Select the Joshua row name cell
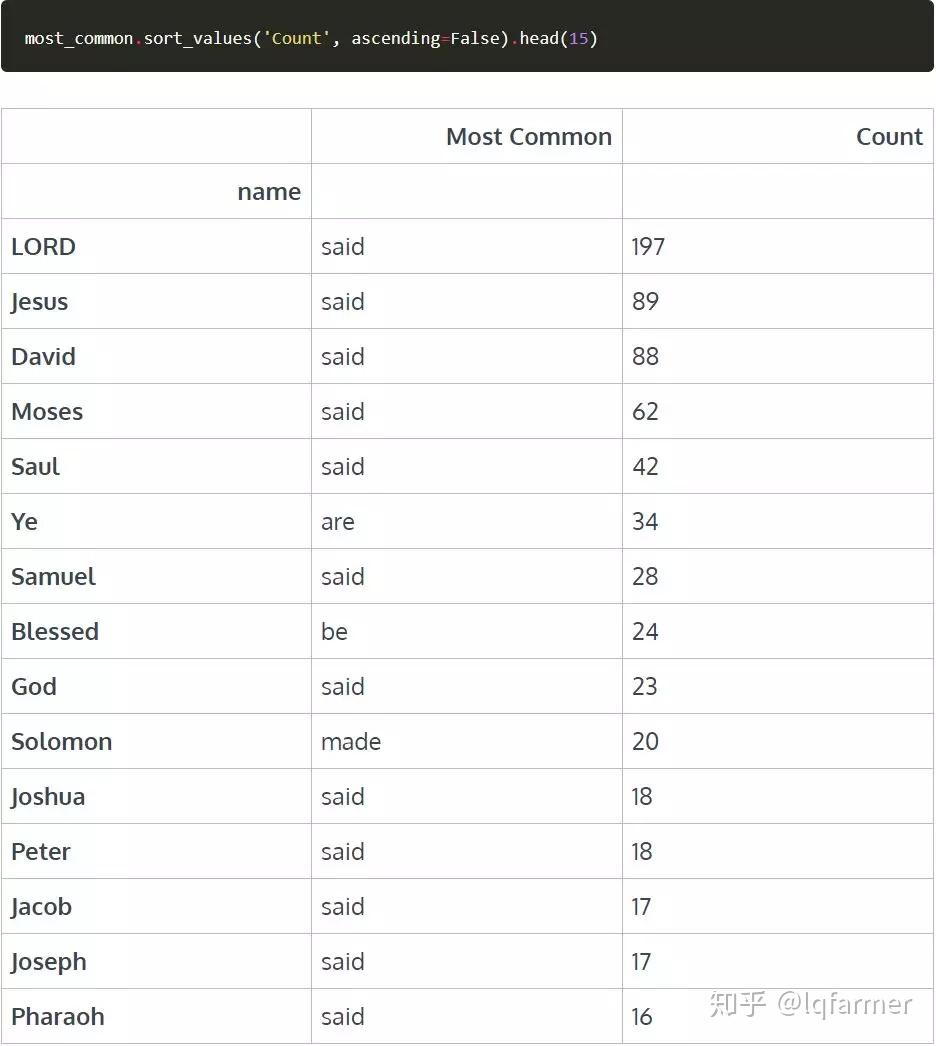This screenshot has width=936, height=1046. pos(48,797)
